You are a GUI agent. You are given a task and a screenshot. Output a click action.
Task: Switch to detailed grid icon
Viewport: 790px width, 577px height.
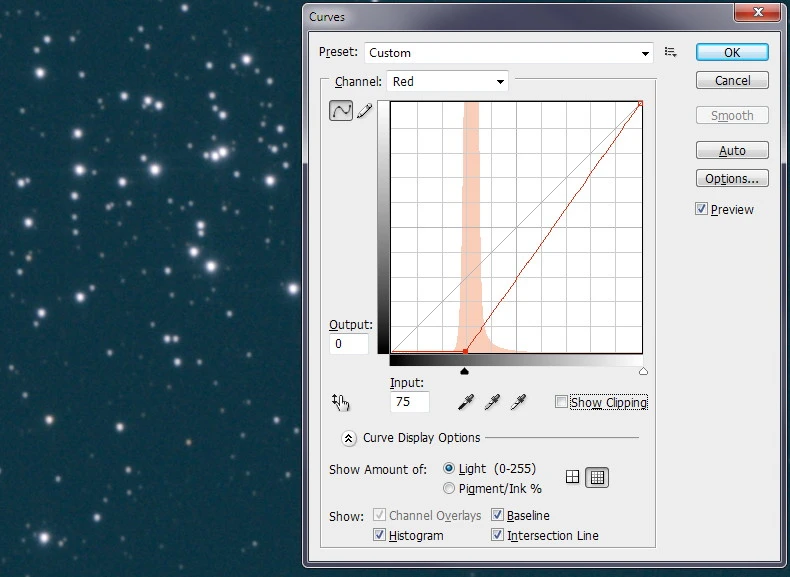(x=596, y=477)
